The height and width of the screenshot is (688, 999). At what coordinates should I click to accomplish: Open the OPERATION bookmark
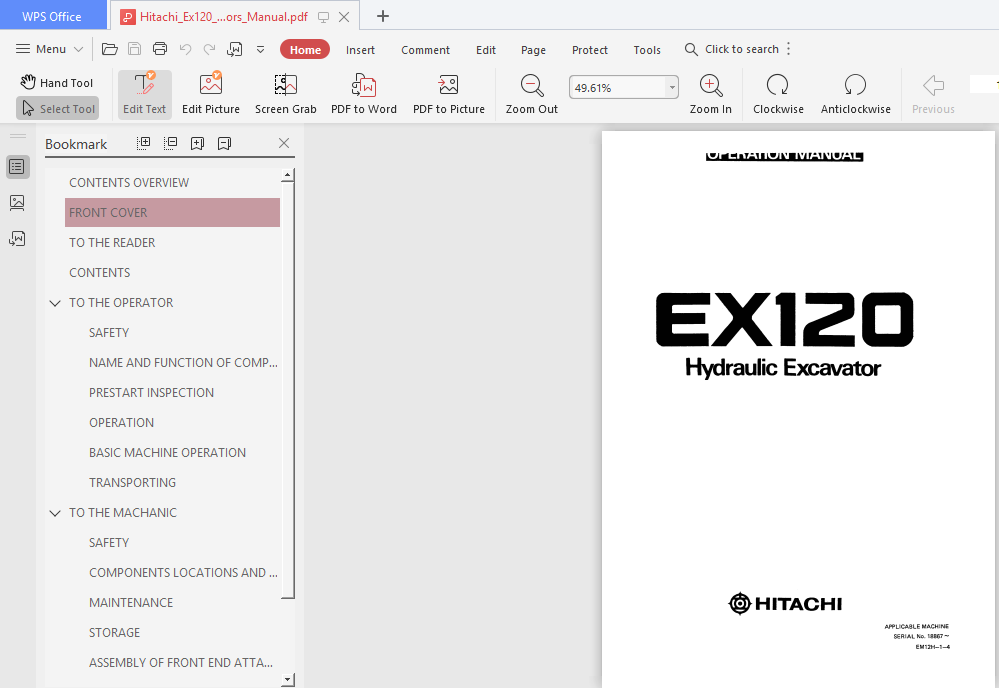[122, 422]
